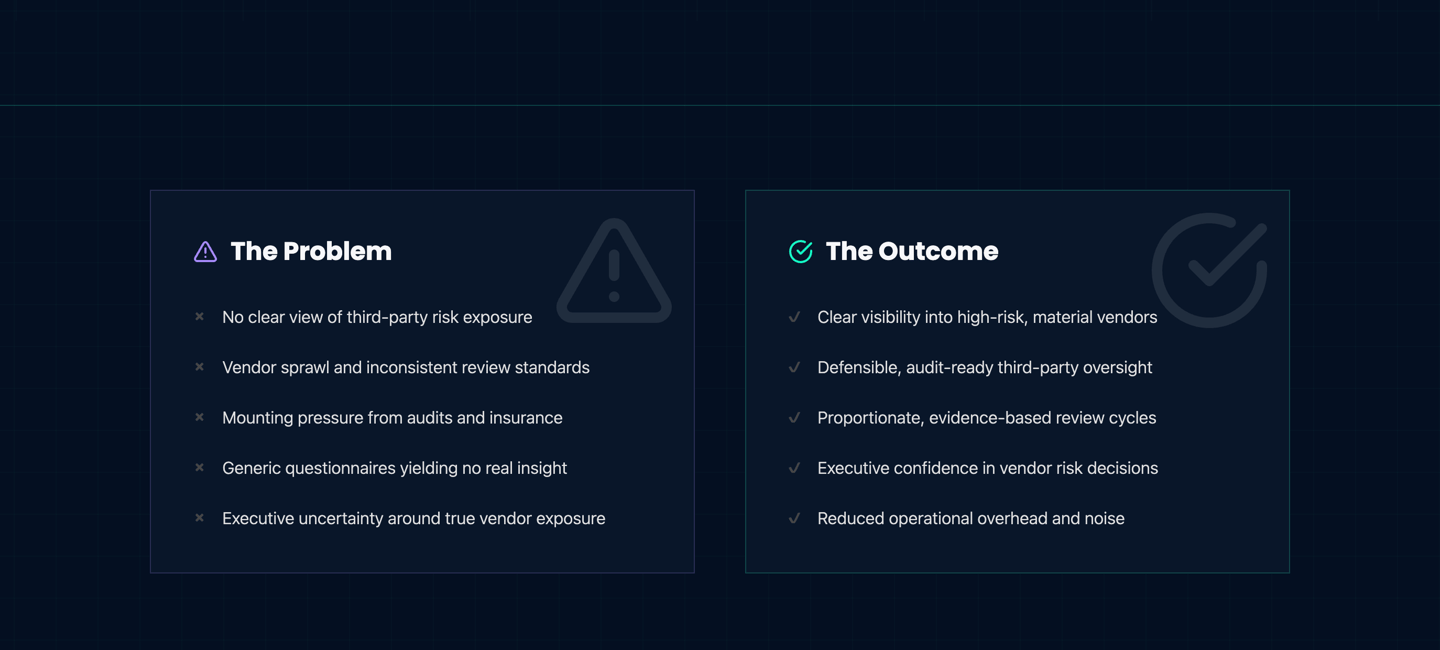Click the large faded checkmark circle watermark
Screen dimensions: 1440x650
coord(1209,270)
